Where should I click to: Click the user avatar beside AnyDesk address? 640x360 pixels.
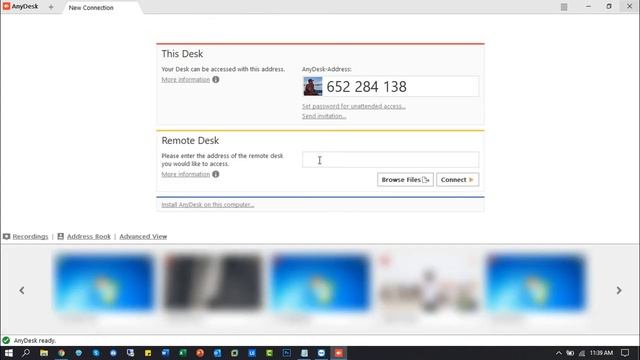(313, 87)
